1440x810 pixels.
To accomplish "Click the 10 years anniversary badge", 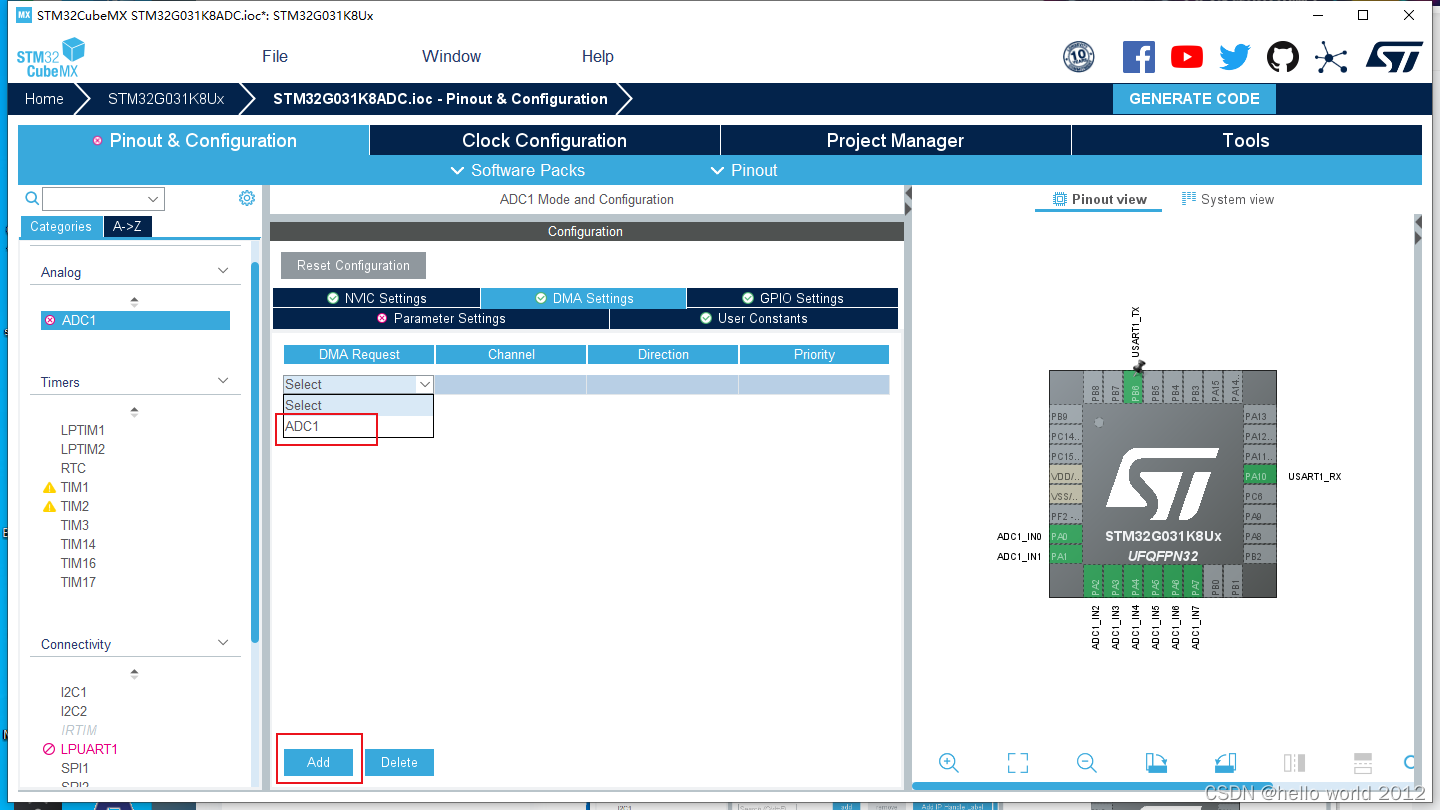I will click(1079, 57).
